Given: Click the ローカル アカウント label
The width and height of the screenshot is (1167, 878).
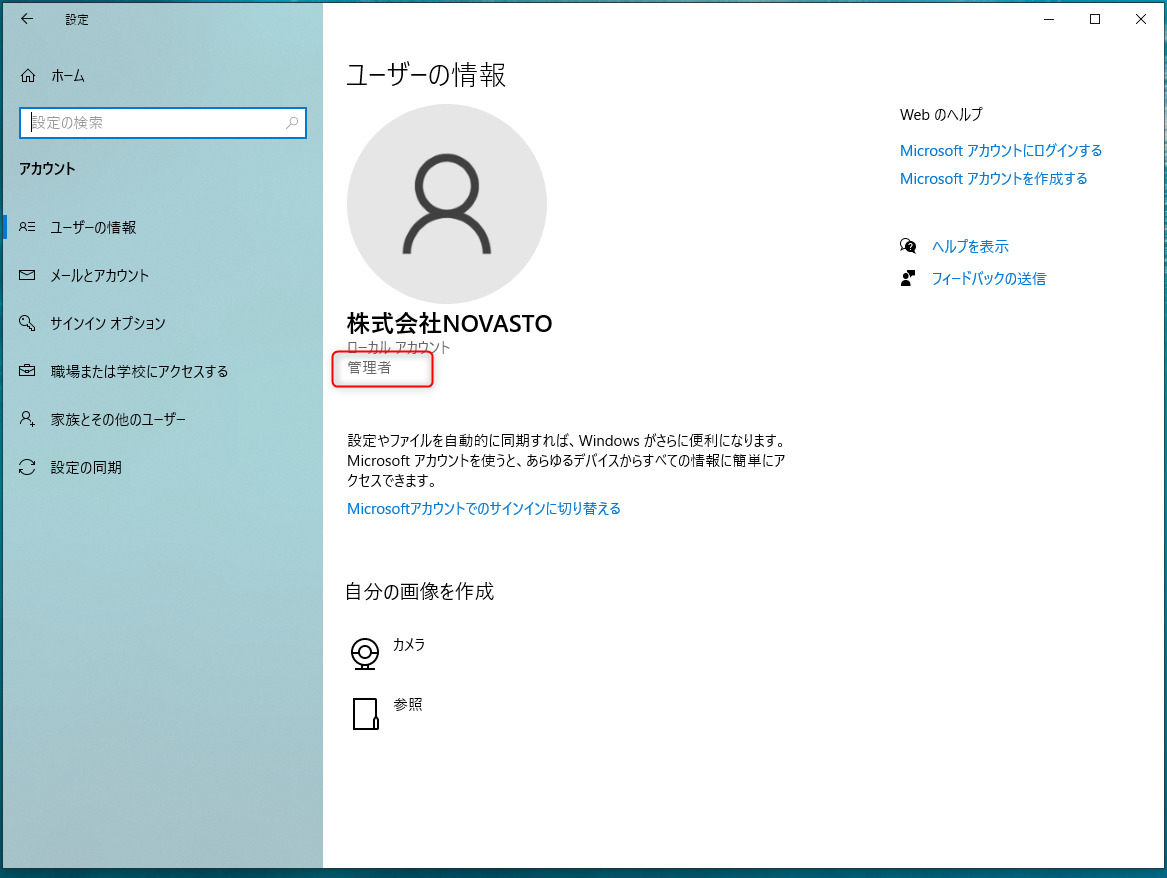Looking at the screenshot, I should point(398,347).
